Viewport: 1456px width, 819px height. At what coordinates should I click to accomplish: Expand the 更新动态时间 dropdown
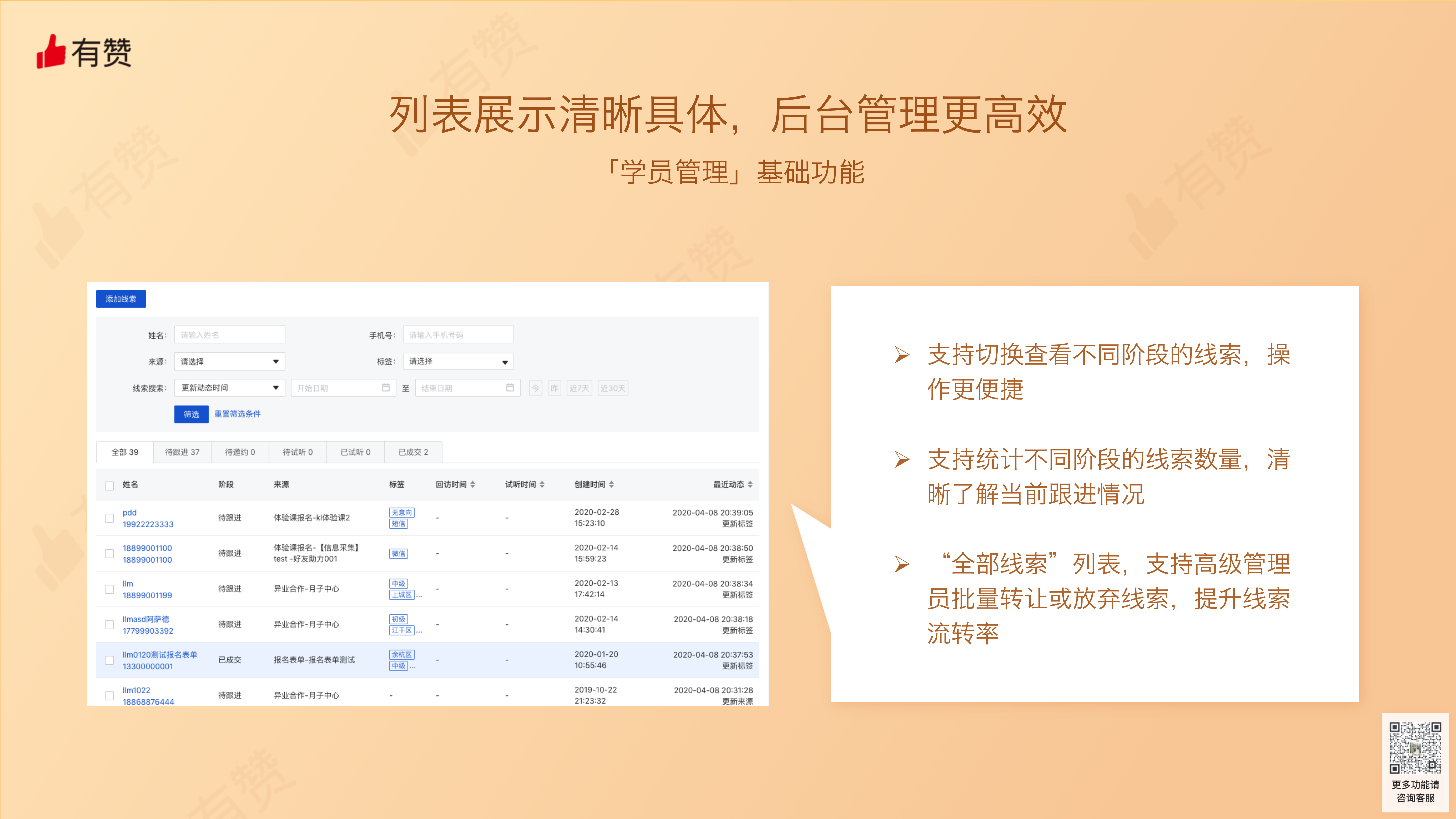229,388
